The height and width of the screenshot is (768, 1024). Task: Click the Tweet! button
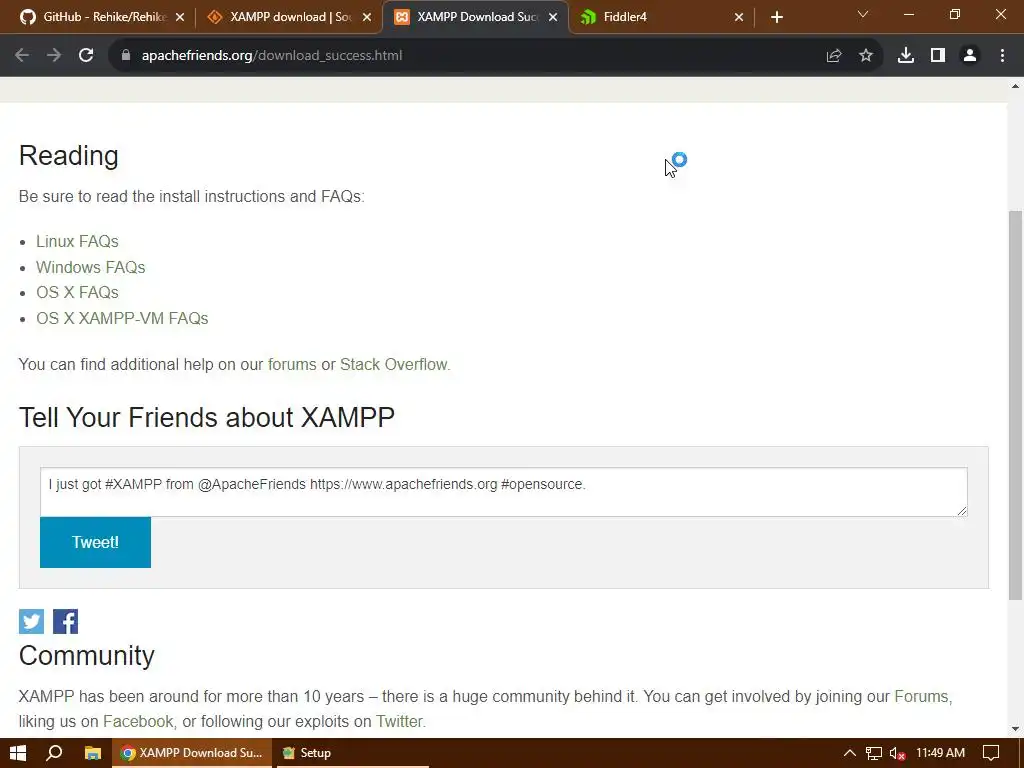pyautogui.click(x=95, y=542)
